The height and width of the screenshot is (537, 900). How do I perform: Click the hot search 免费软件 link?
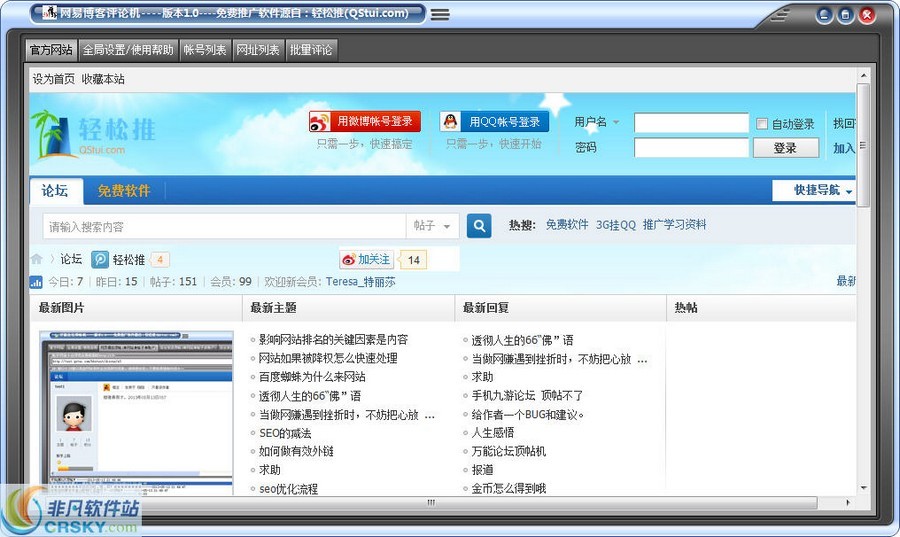pos(567,225)
